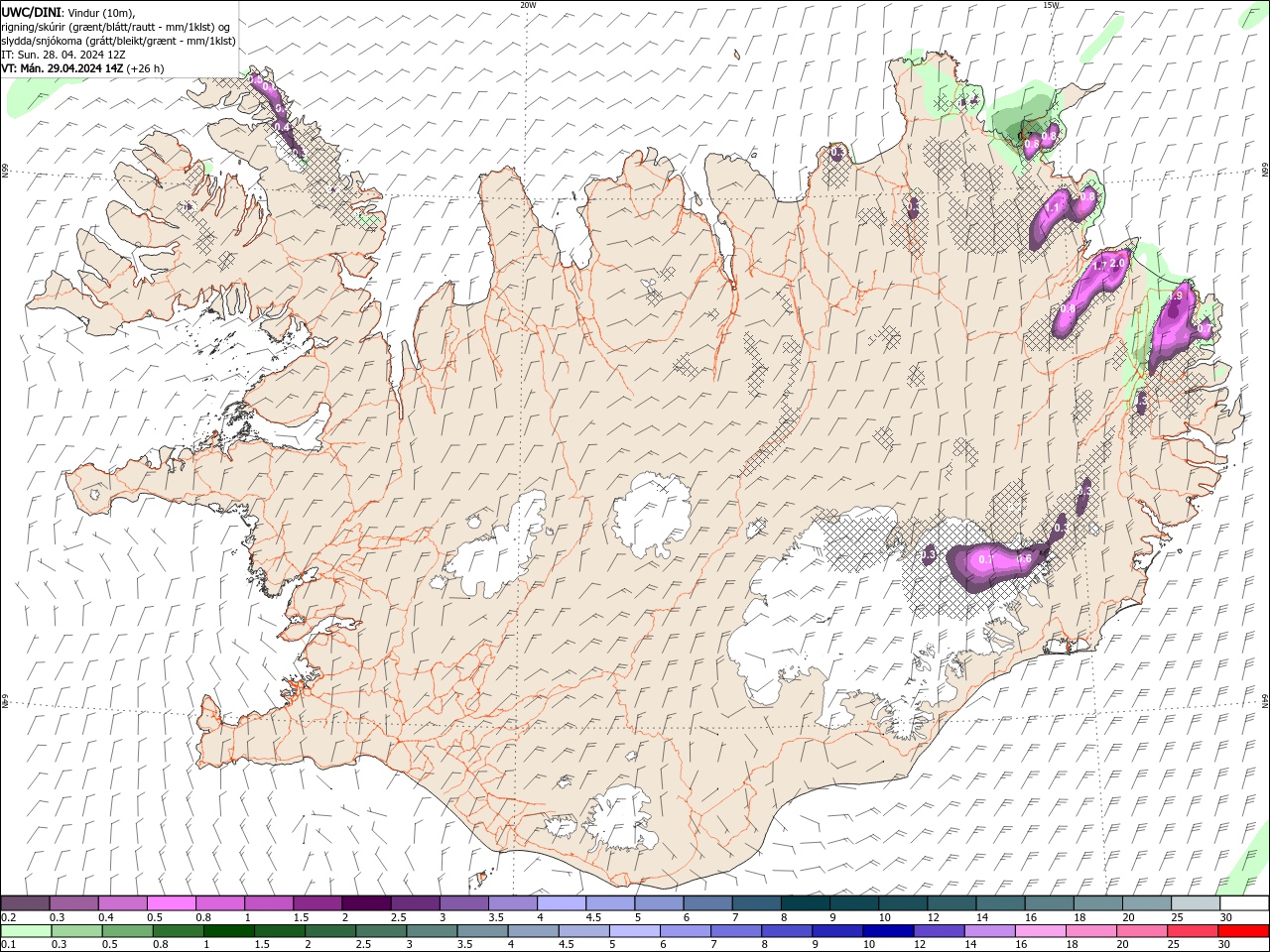Pick top-scale white swatch after the 30 label

(x=1245, y=903)
